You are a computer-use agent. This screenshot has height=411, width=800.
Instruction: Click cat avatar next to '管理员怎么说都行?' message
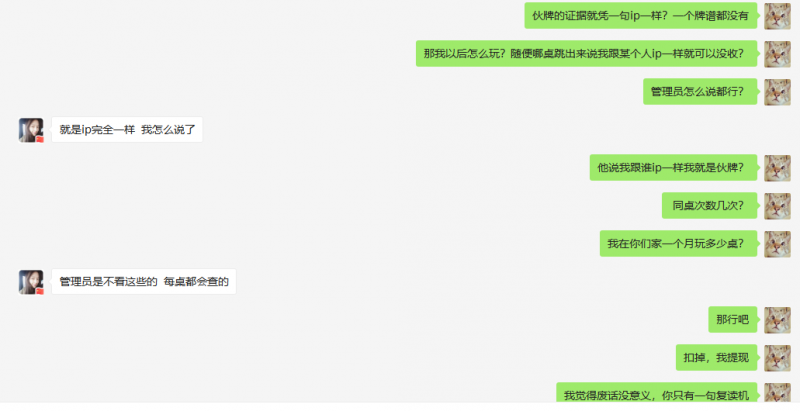(x=777, y=92)
